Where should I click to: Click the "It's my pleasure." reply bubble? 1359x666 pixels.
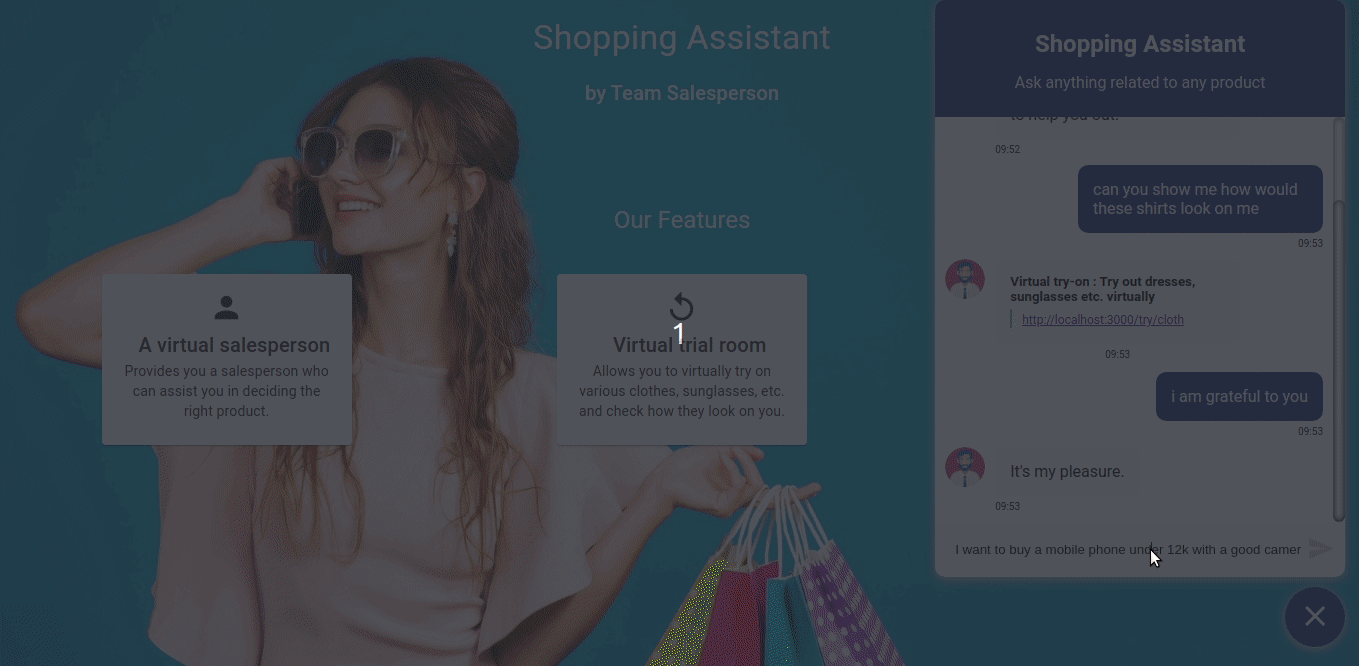pyautogui.click(x=1067, y=471)
